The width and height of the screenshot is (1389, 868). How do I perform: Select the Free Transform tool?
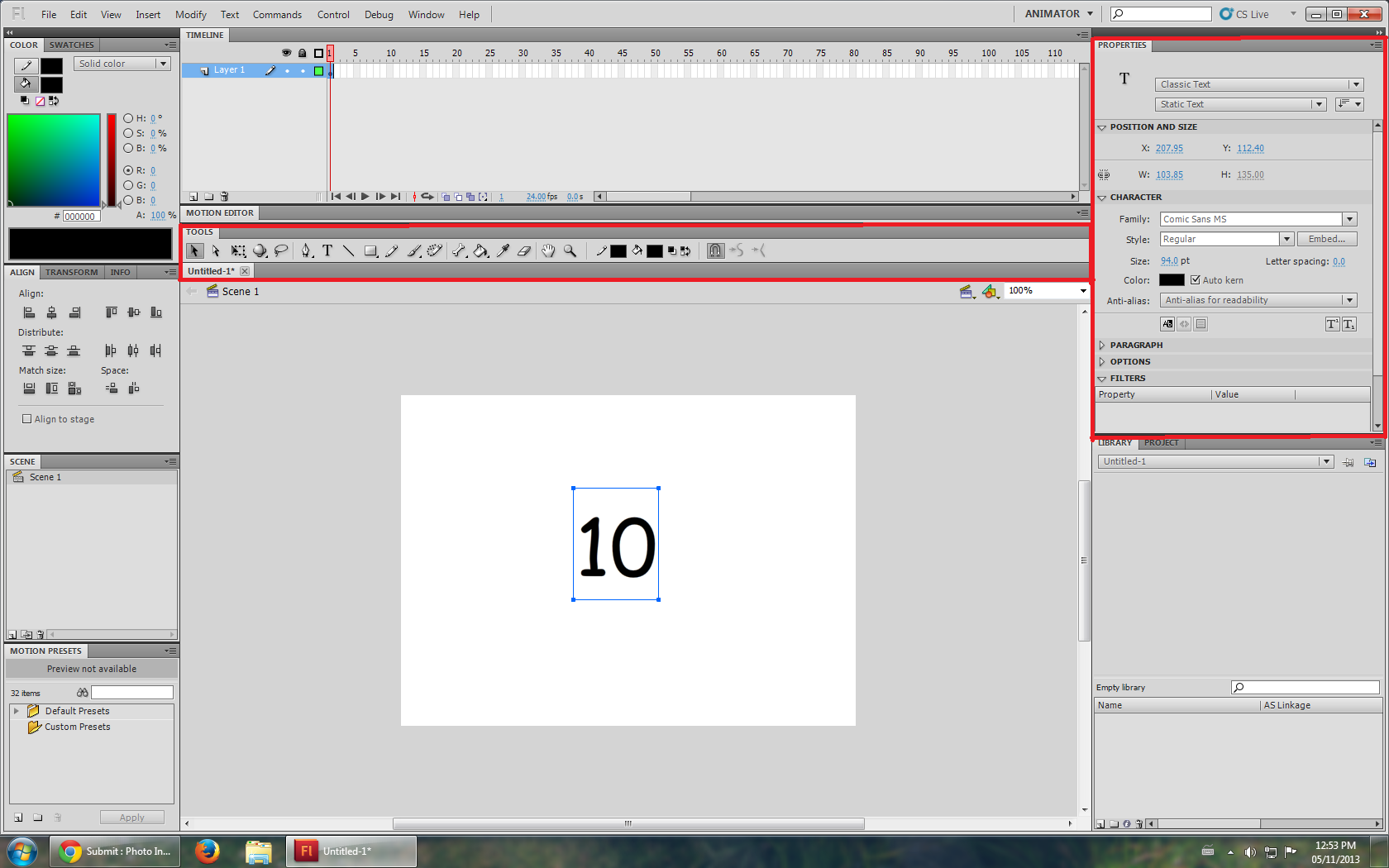click(x=238, y=250)
